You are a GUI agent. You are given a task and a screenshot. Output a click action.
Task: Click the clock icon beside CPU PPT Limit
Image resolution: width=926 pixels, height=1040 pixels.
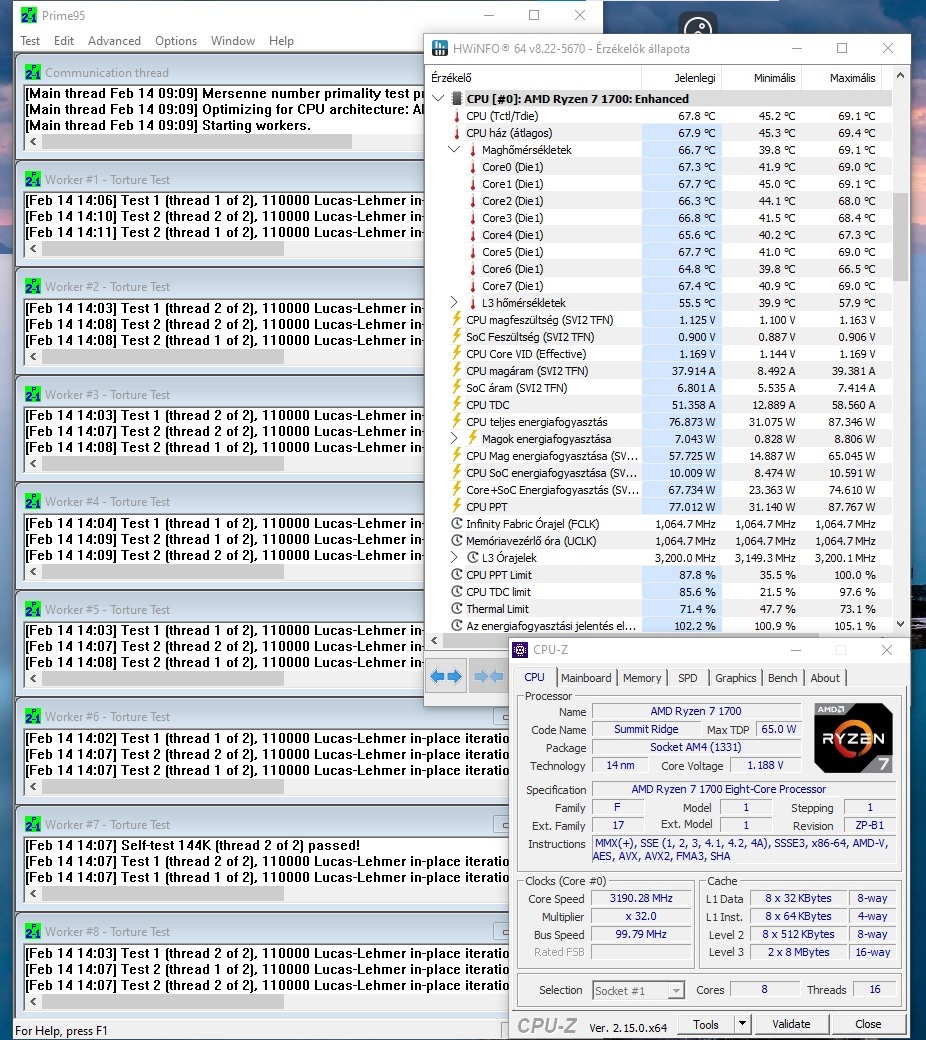(456, 574)
